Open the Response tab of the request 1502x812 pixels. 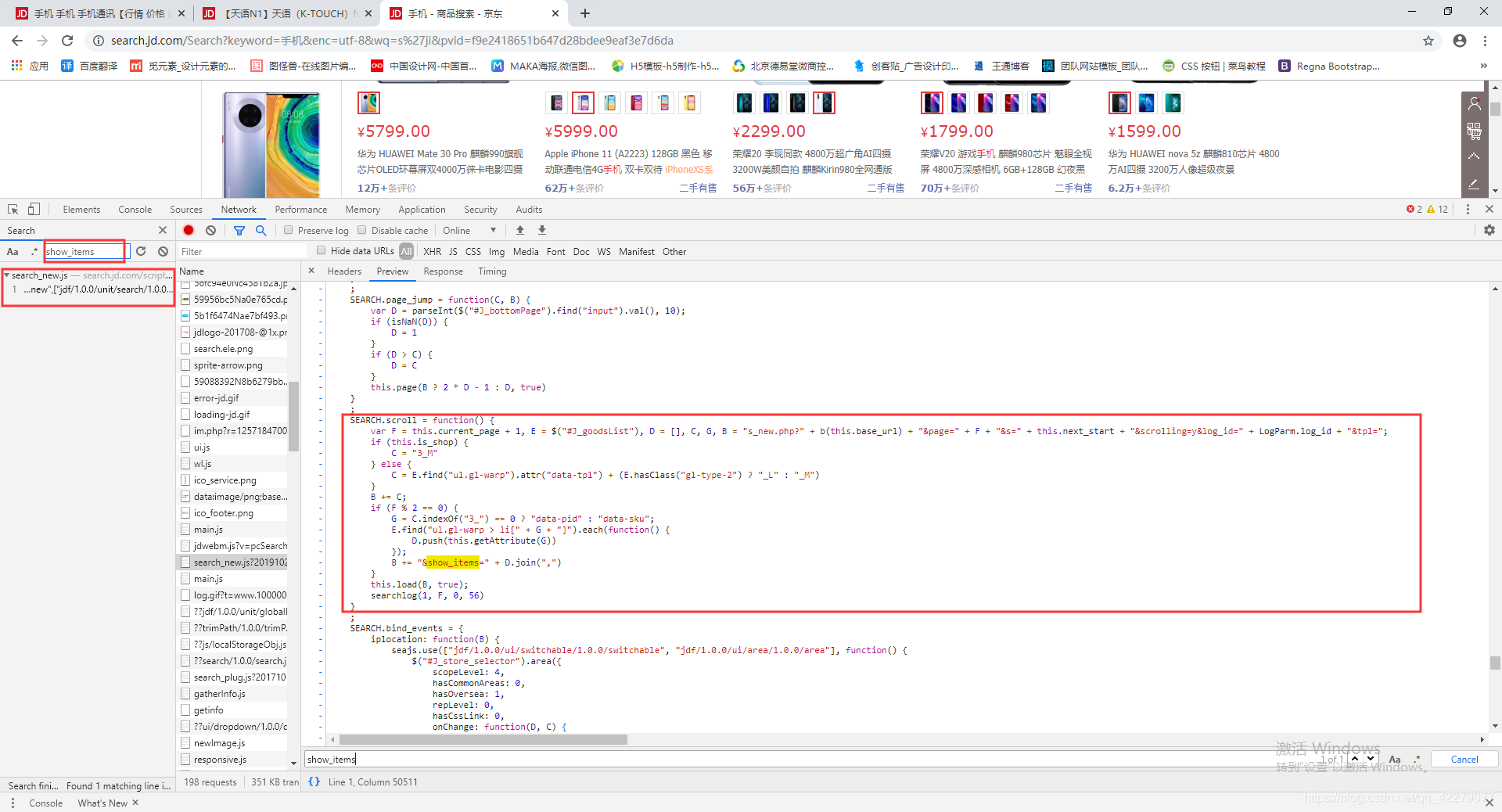(x=443, y=271)
